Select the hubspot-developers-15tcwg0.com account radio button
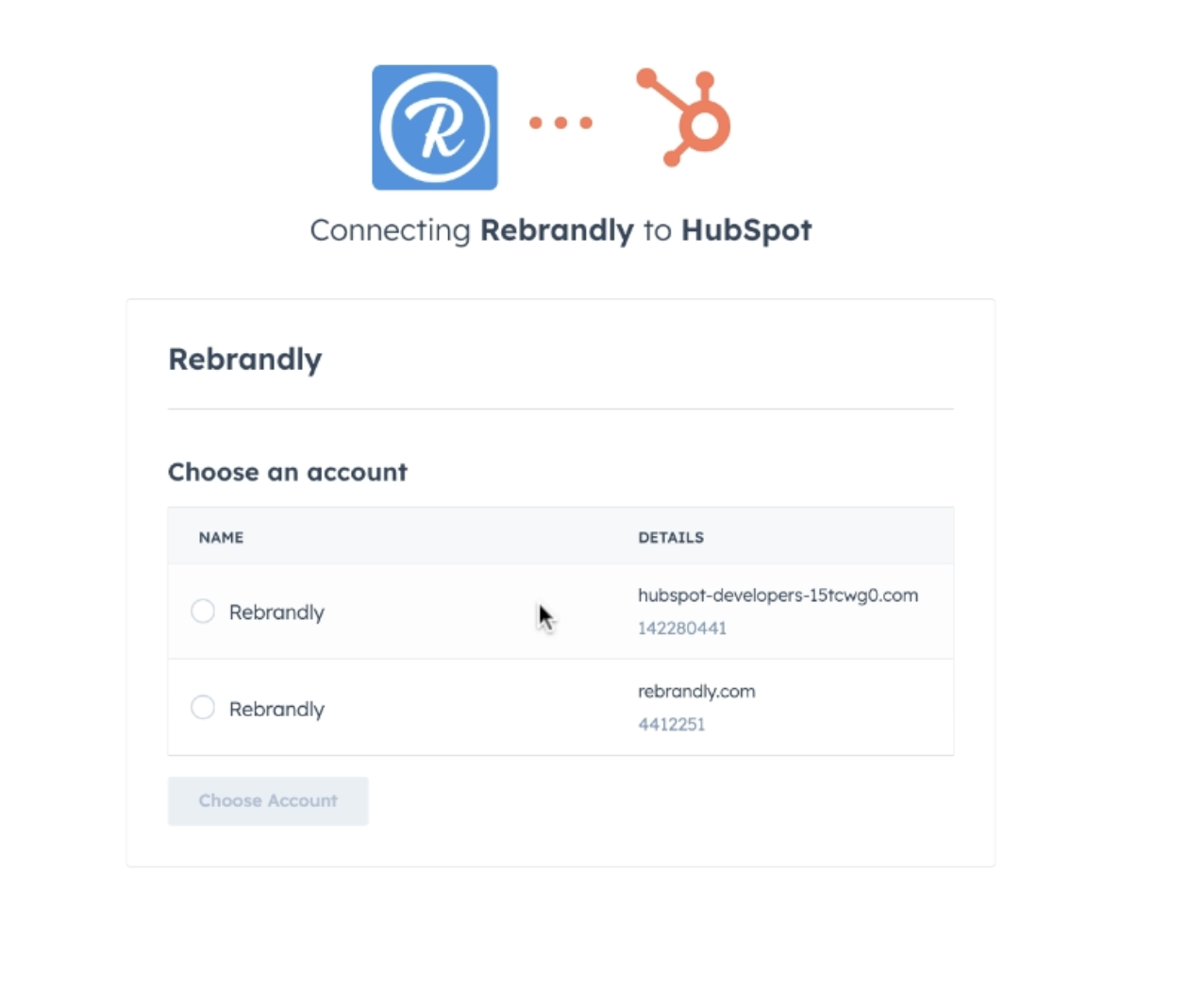Viewport: 1204px width, 989px height. [203, 612]
